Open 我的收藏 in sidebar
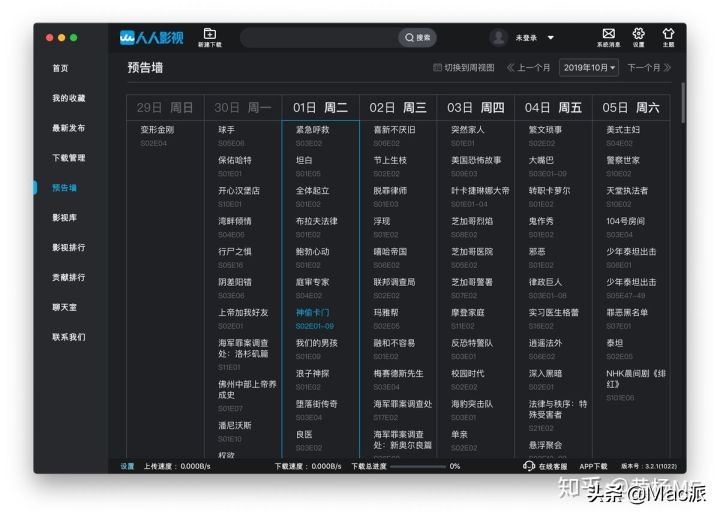The width and height of the screenshot is (720, 518). 68,98
